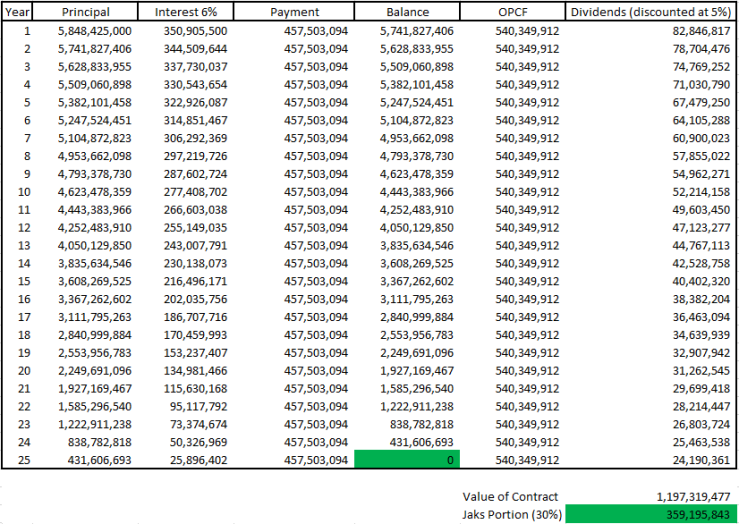Click the year 10 OPCF cell
Viewport: 739px width, 524px height.
[x=512, y=191]
